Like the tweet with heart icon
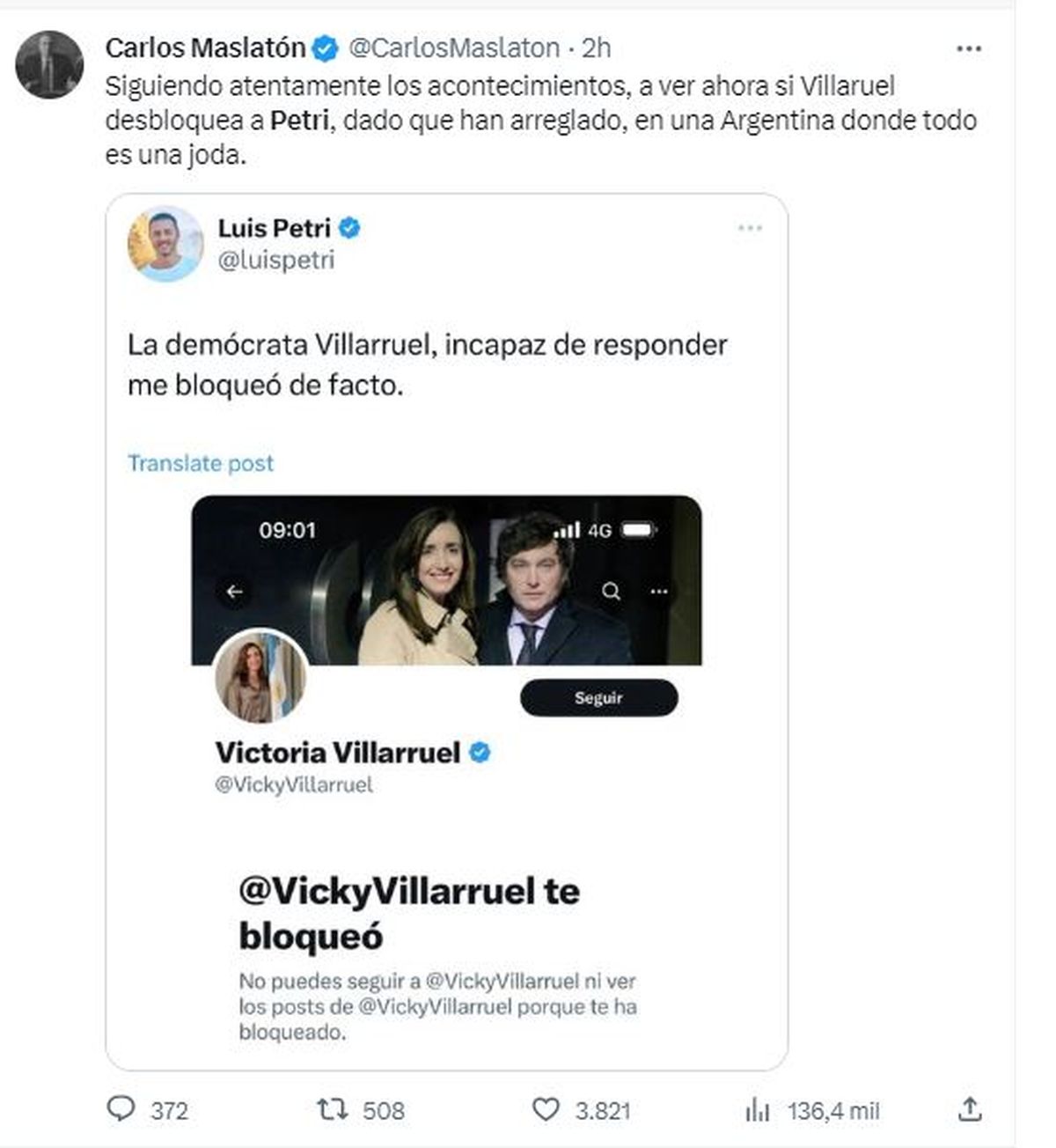The image size is (1056, 1148). pyautogui.click(x=546, y=1109)
